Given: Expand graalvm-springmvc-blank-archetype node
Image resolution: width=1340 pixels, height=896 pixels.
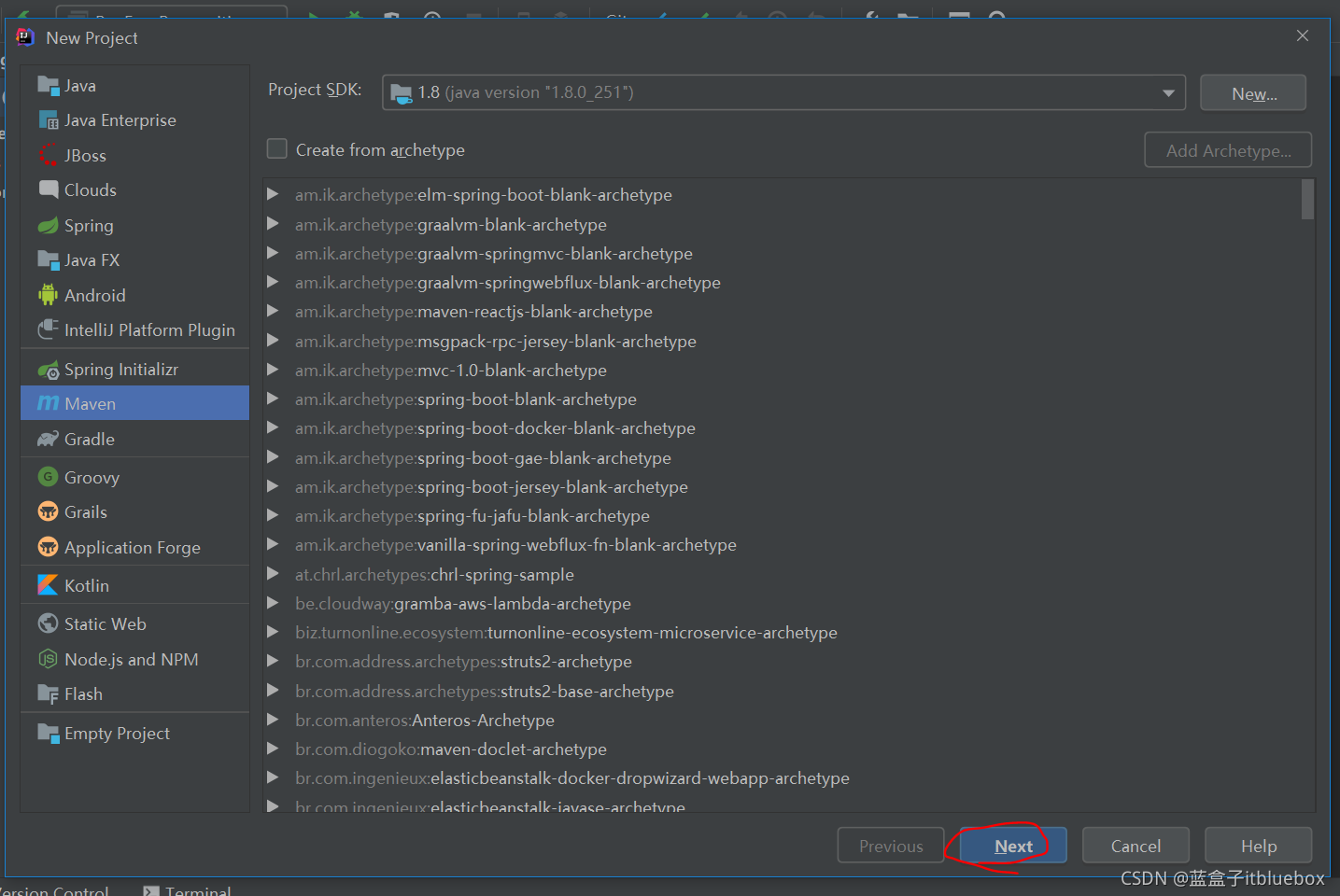Looking at the screenshot, I should (273, 253).
